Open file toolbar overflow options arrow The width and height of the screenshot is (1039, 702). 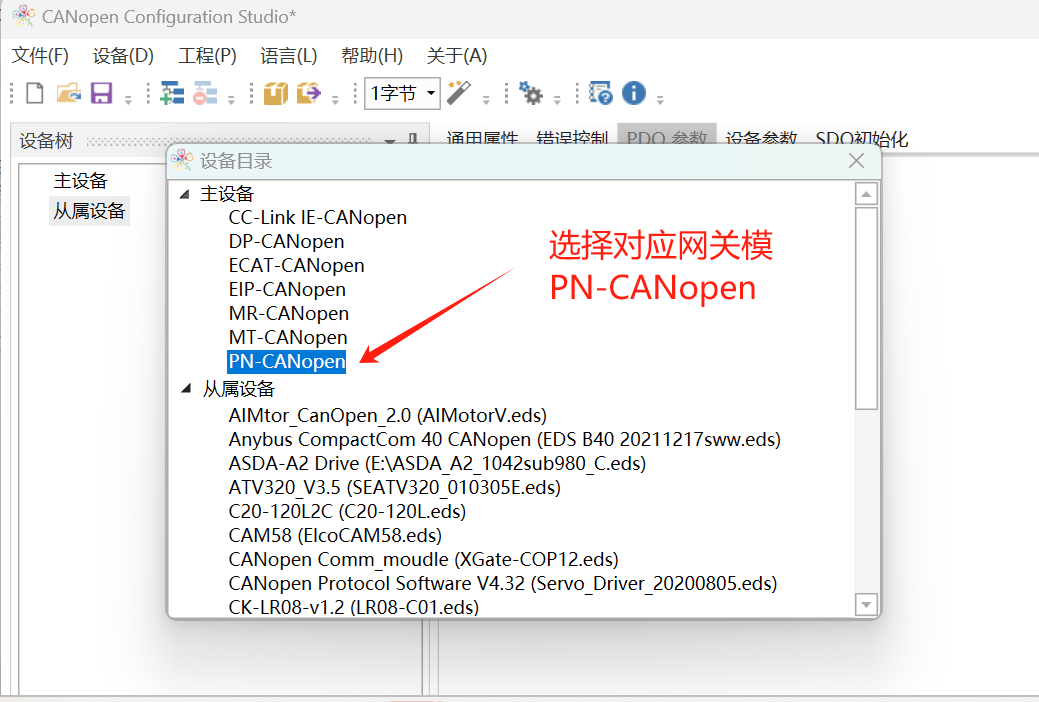point(128,99)
